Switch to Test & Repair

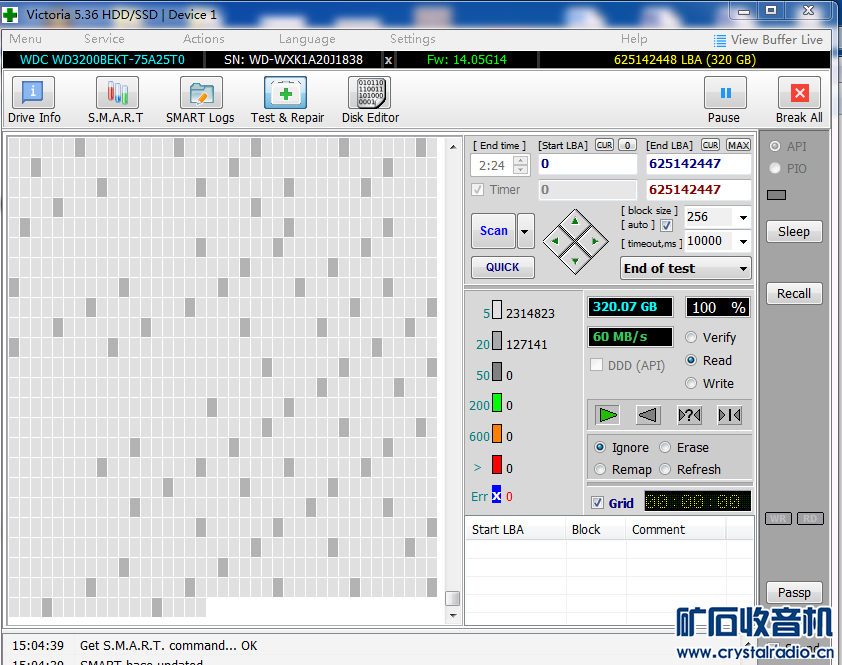click(287, 100)
